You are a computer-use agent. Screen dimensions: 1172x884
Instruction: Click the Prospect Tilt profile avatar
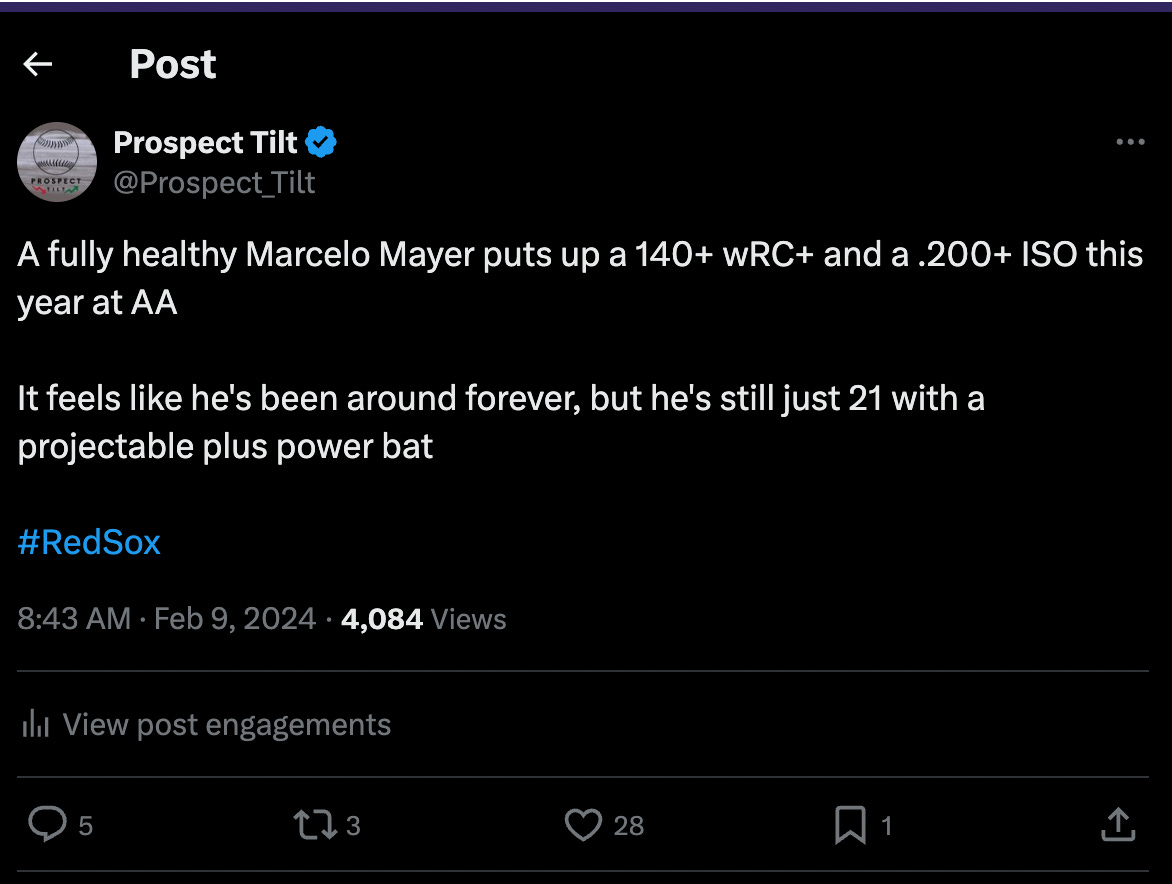click(x=57, y=161)
